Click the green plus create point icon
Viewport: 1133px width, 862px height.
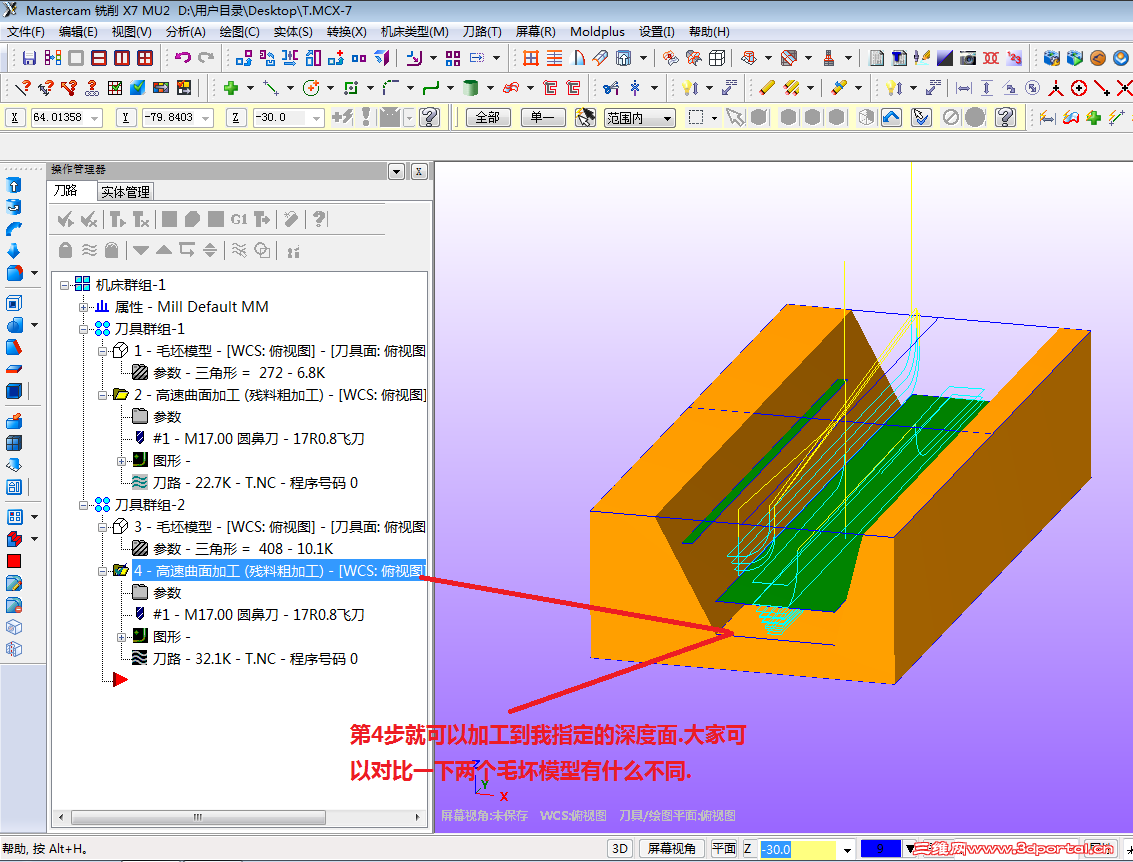tap(231, 88)
